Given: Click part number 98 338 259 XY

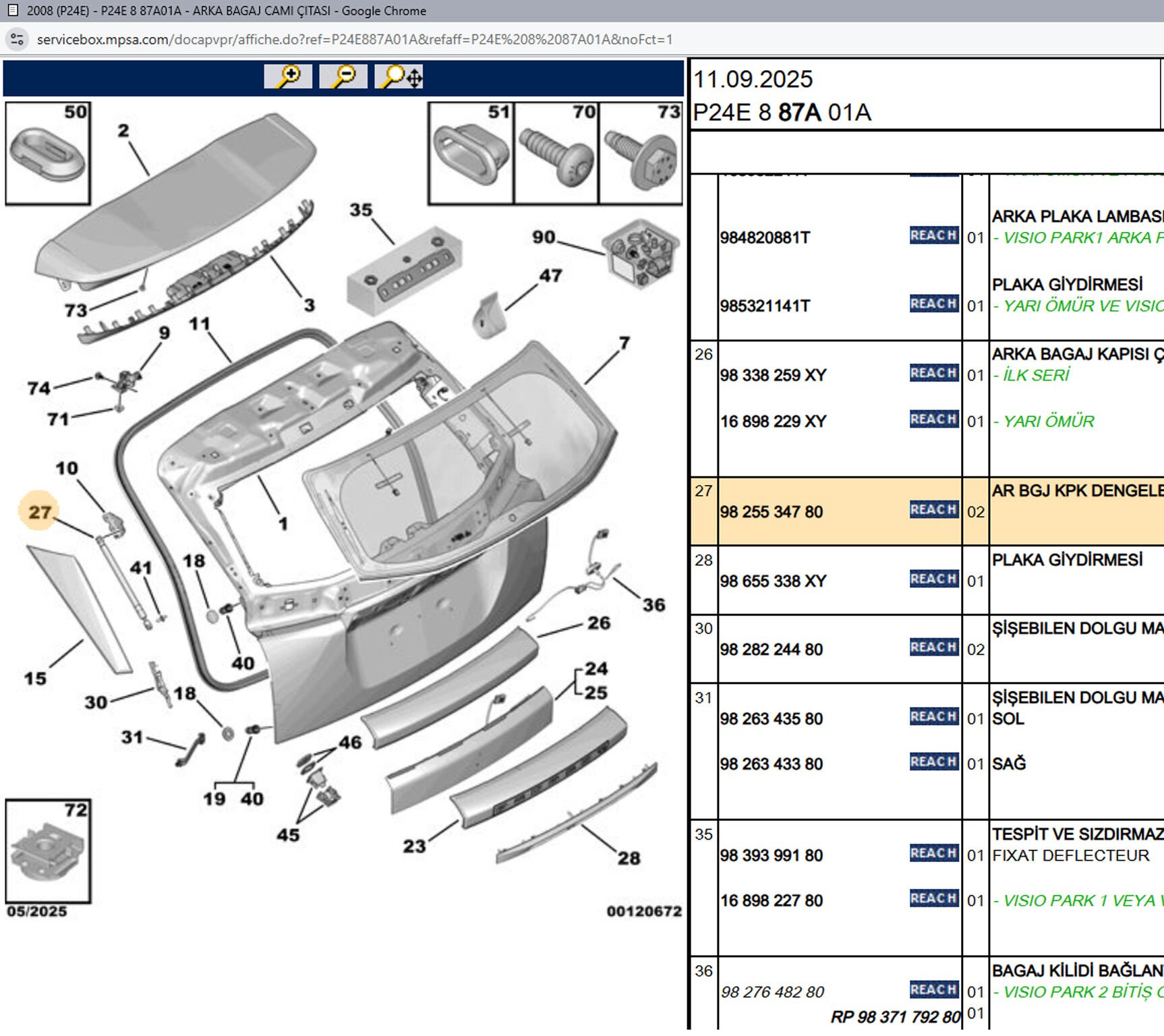Looking at the screenshot, I should [x=773, y=376].
